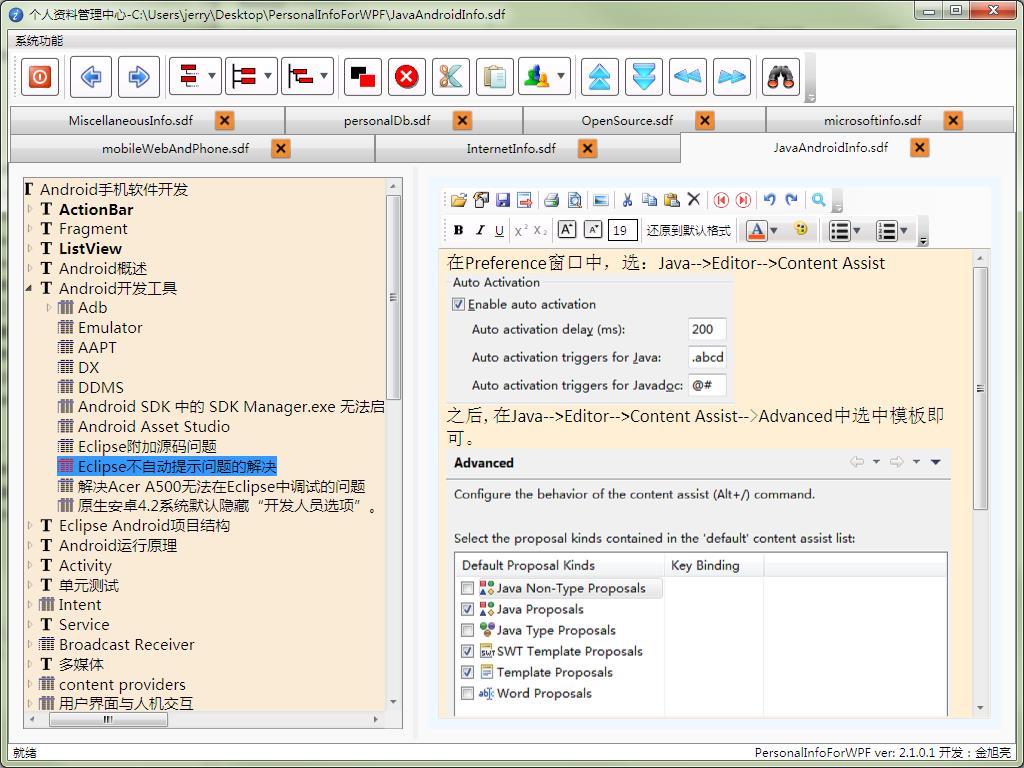Click the main toolbar scissors cut button
Screen dimensions: 1024x768
[451, 76]
